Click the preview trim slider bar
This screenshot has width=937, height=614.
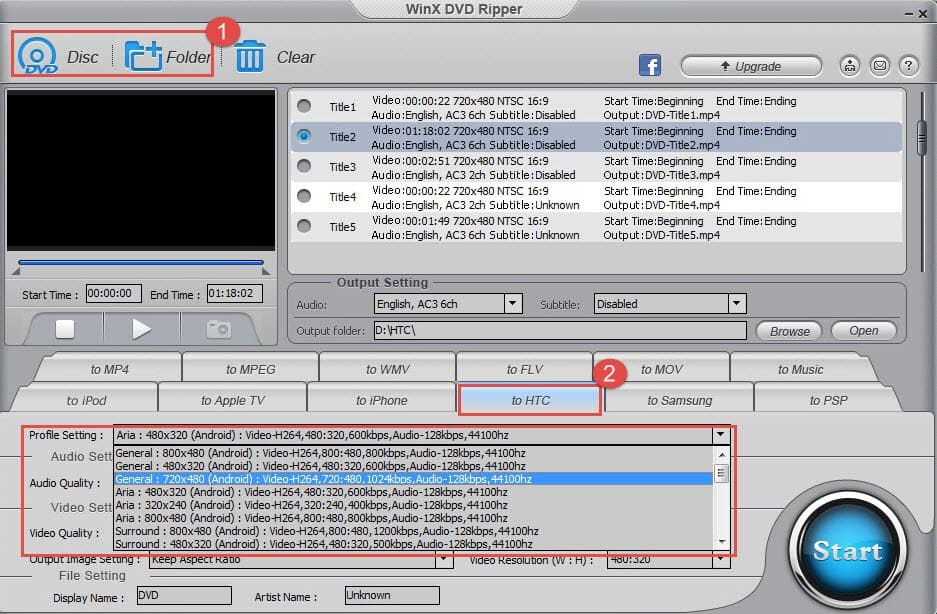point(140,262)
